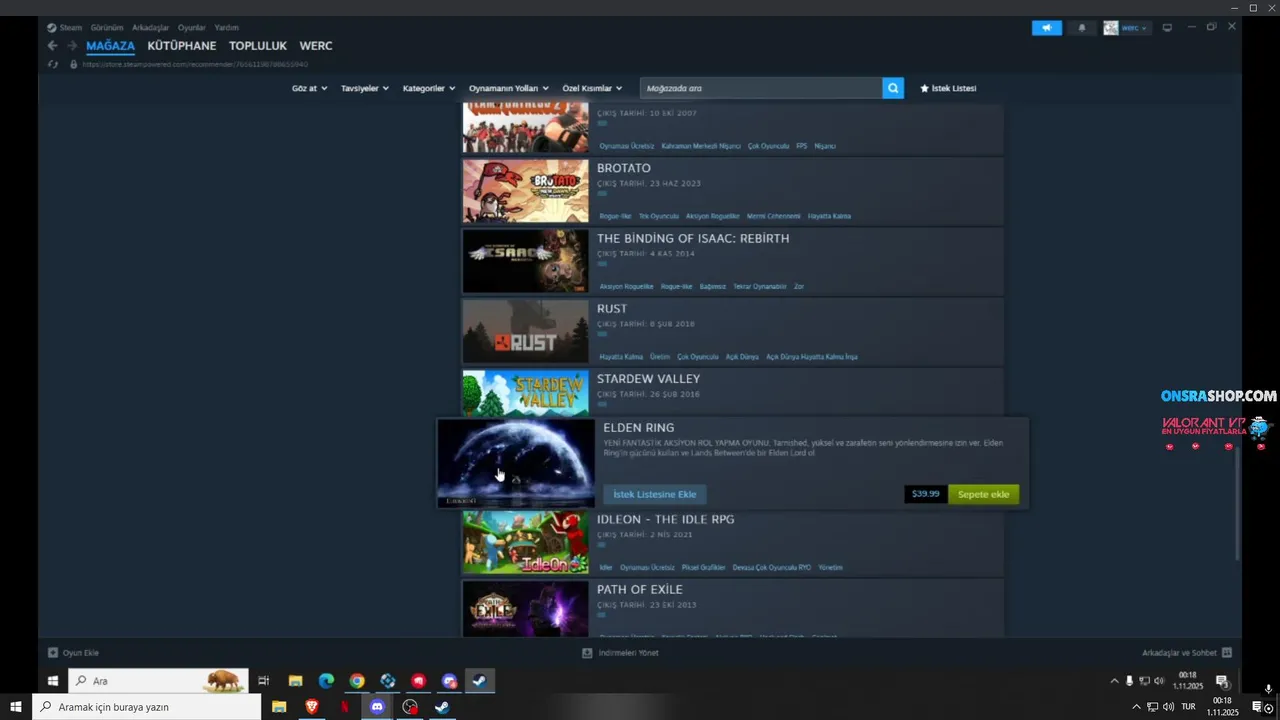Click the plus icon beside Oyun Ekle
Image resolution: width=1280 pixels, height=720 pixels.
click(x=53, y=653)
